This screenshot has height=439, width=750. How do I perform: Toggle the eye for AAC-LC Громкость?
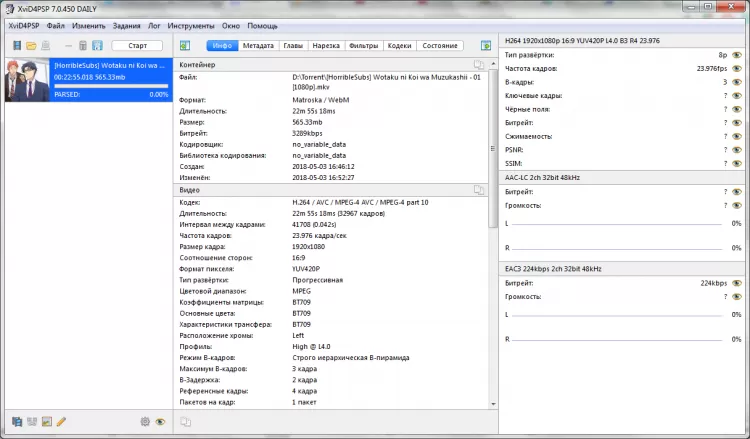click(737, 205)
